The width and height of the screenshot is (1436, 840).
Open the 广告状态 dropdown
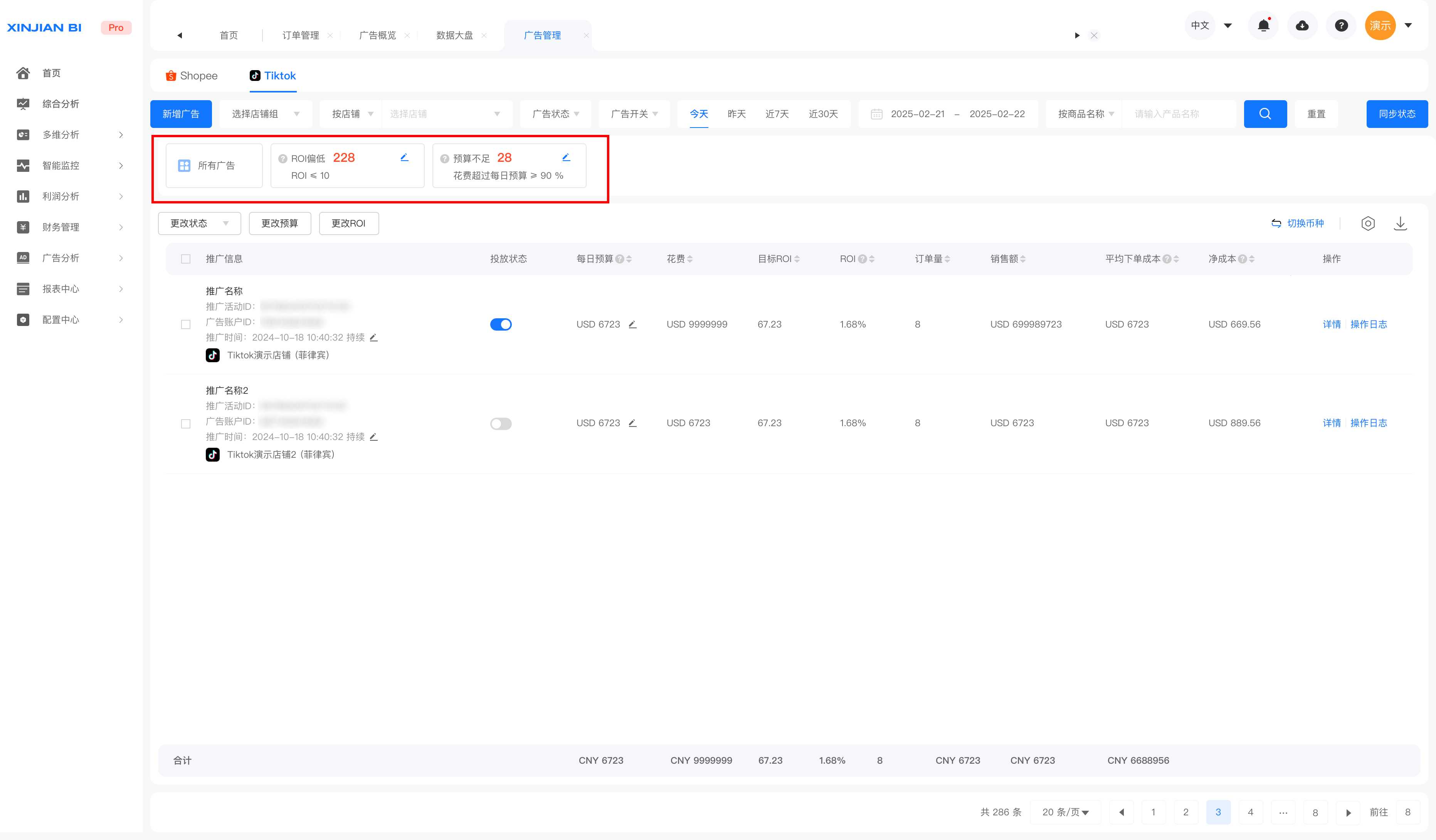click(556, 114)
